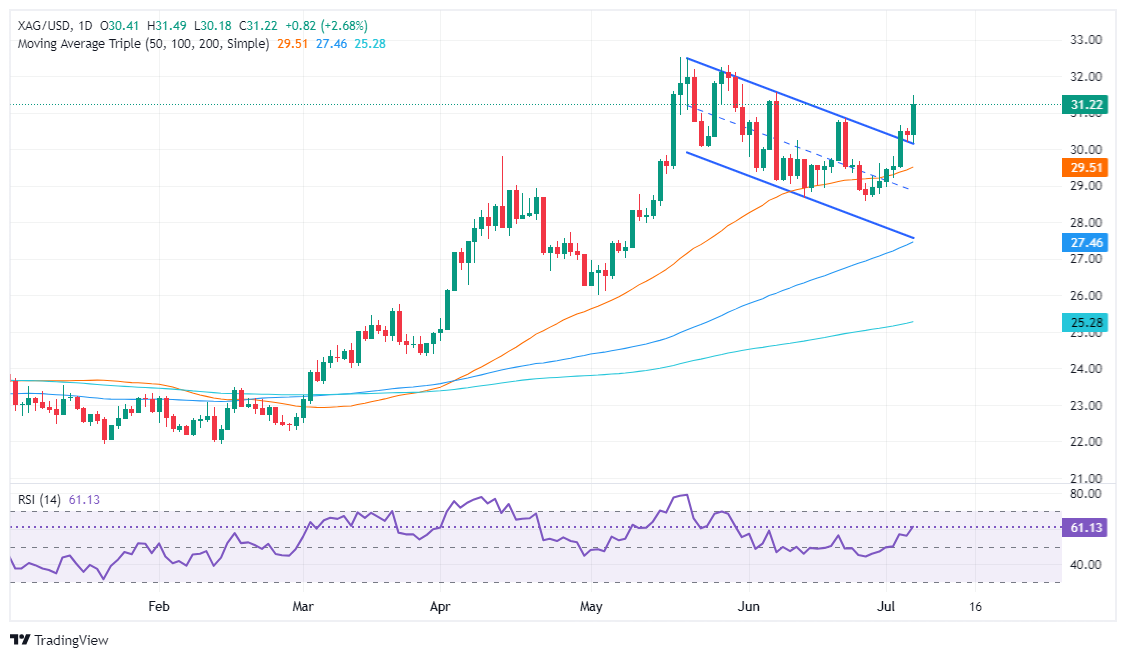The width and height of the screenshot is (1126, 658).
Task: Click the TradingView logo icon
Action: (x=21, y=639)
